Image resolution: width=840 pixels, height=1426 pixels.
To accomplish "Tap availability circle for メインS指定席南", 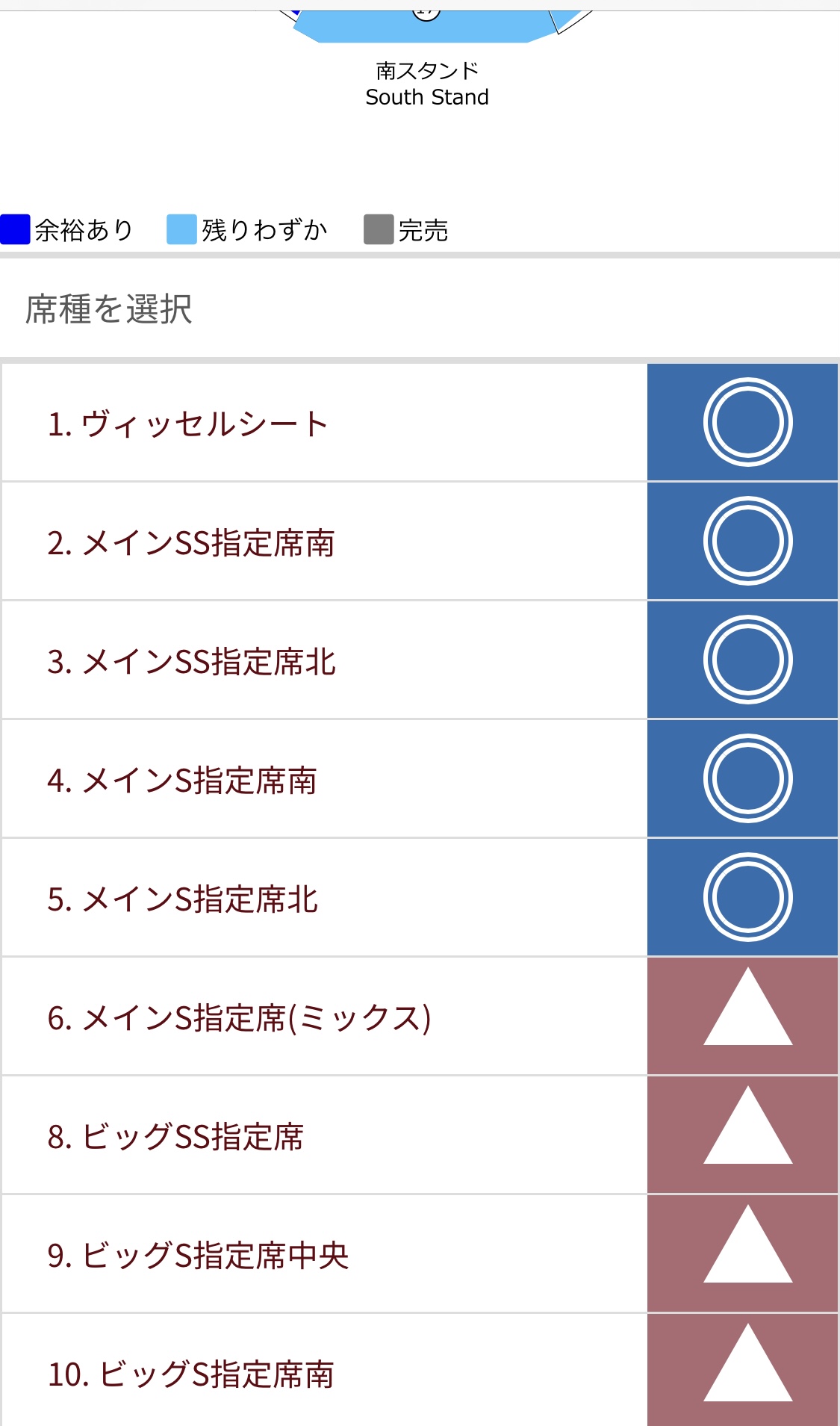I will pyautogui.click(x=747, y=778).
